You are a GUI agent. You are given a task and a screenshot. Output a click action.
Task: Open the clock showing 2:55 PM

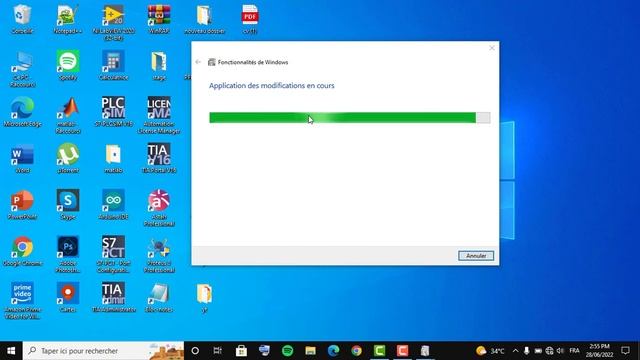coord(600,351)
